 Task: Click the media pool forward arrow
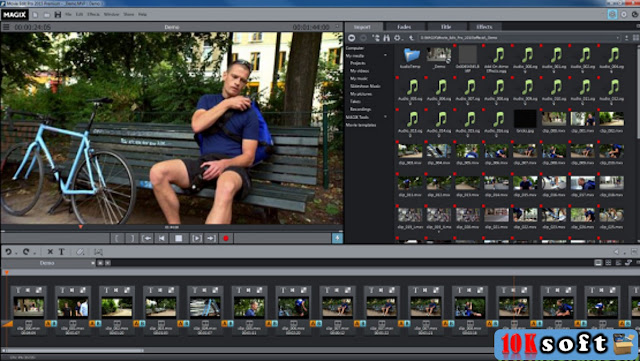click(363, 38)
